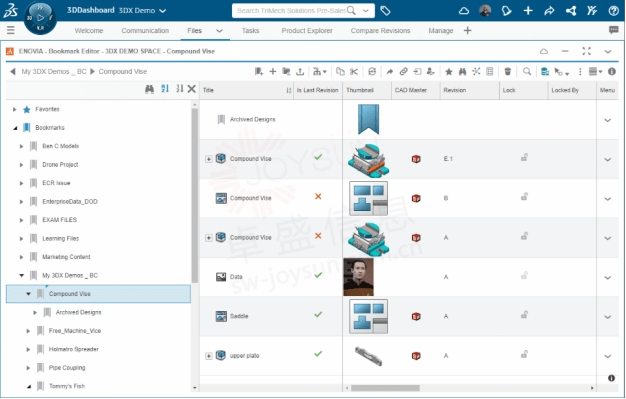Click the star favorites icon in toolbar

[449, 71]
